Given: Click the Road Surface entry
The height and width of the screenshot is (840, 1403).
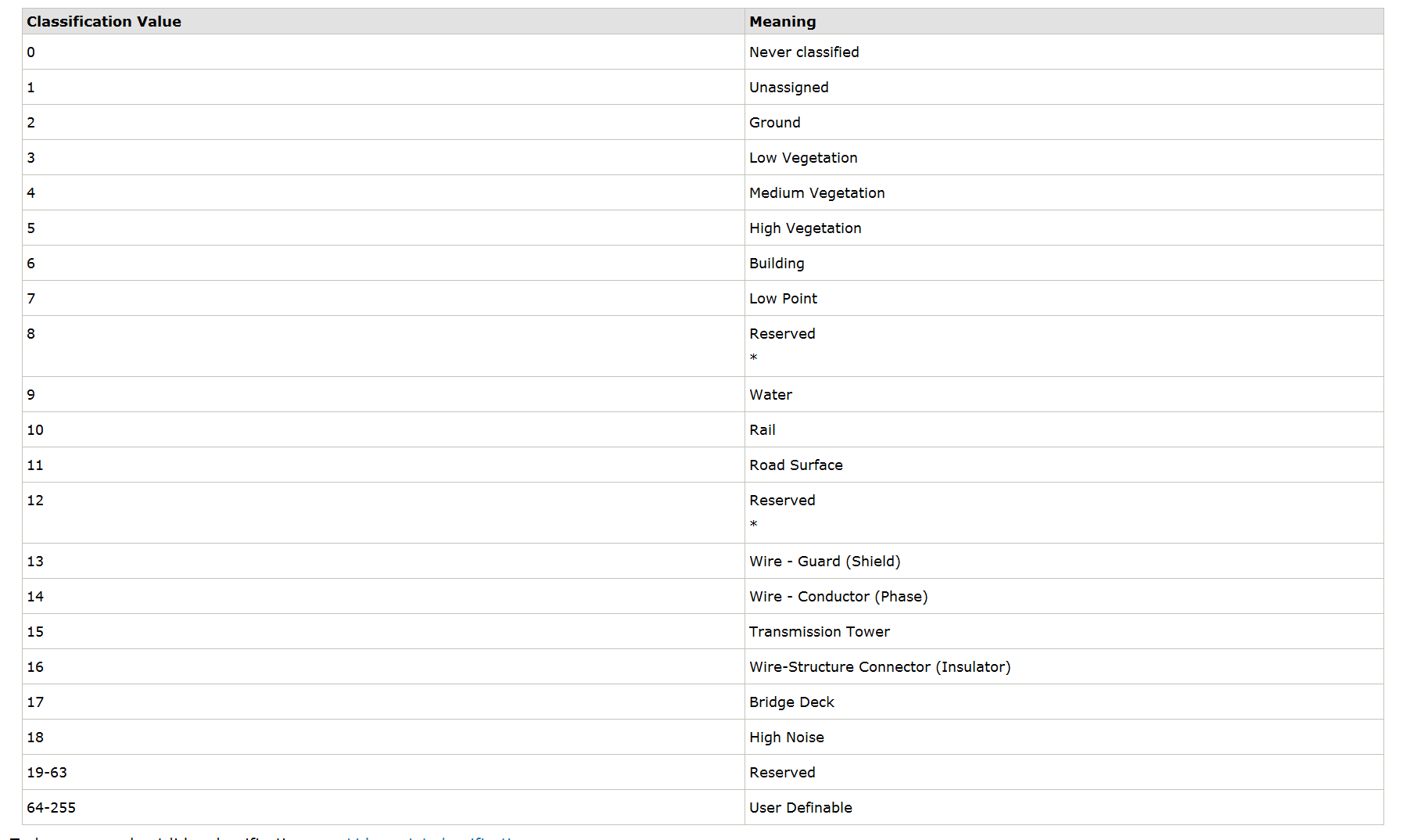Looking at the screenshot, I should 795,465.
